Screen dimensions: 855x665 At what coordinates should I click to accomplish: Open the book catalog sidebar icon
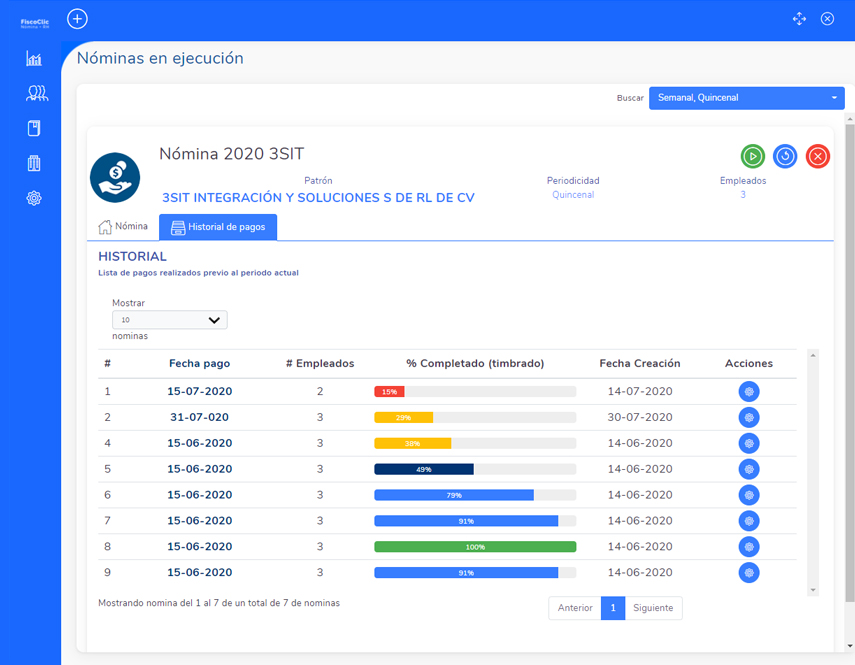pos(34,129)
